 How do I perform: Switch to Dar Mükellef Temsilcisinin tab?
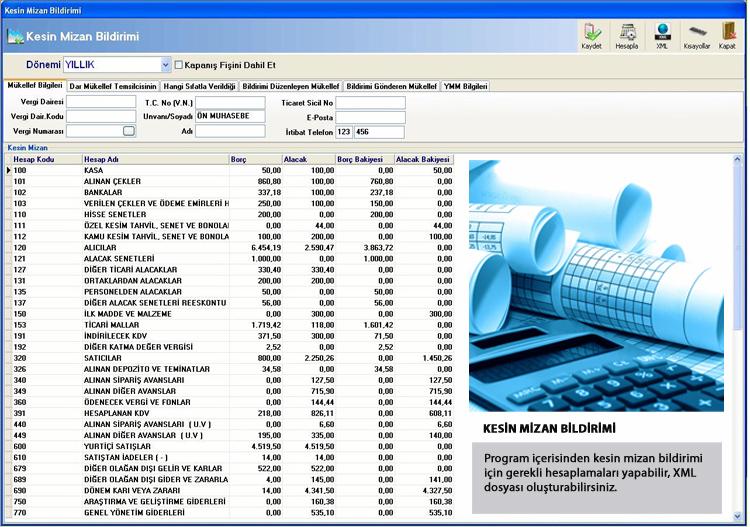(112, 87)
